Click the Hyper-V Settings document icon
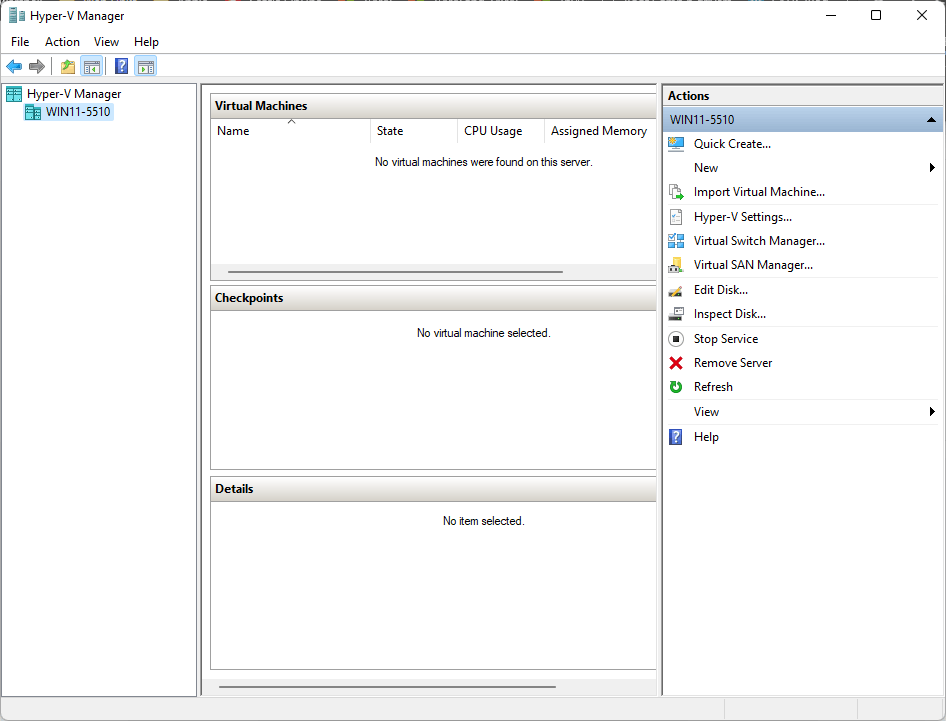The image size is (946, 721). (676, 217)
